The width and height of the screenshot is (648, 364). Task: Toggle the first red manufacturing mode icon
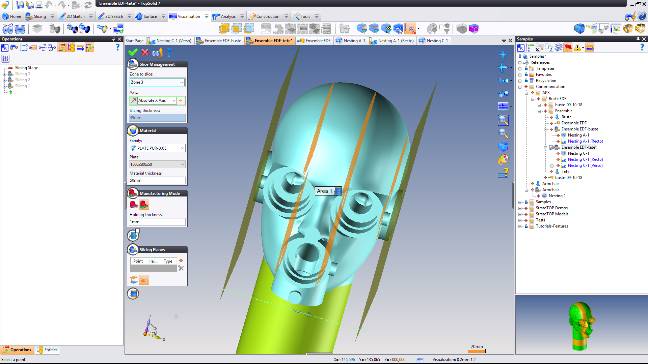point(133,205)
